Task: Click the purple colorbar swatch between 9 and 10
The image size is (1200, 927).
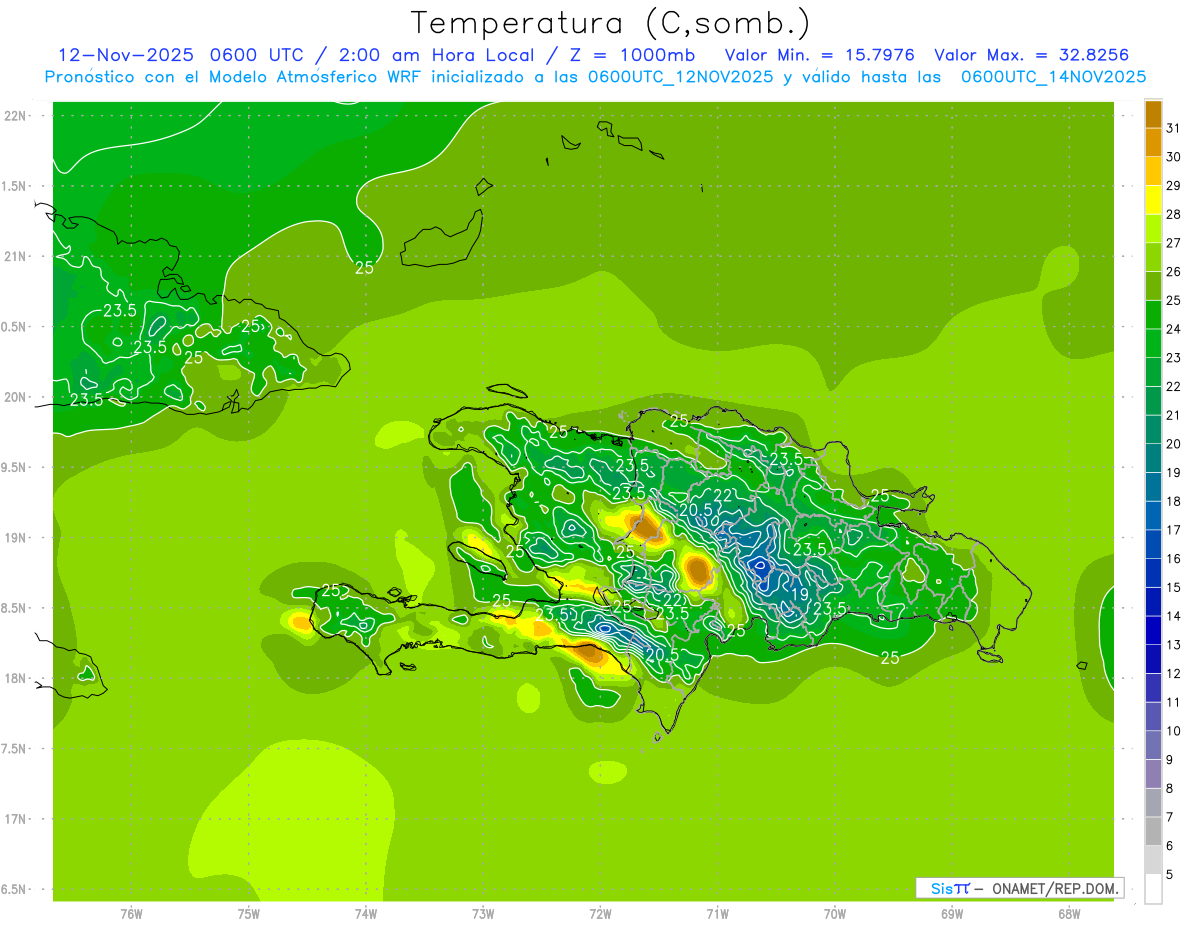Action: coord(1153,745)
